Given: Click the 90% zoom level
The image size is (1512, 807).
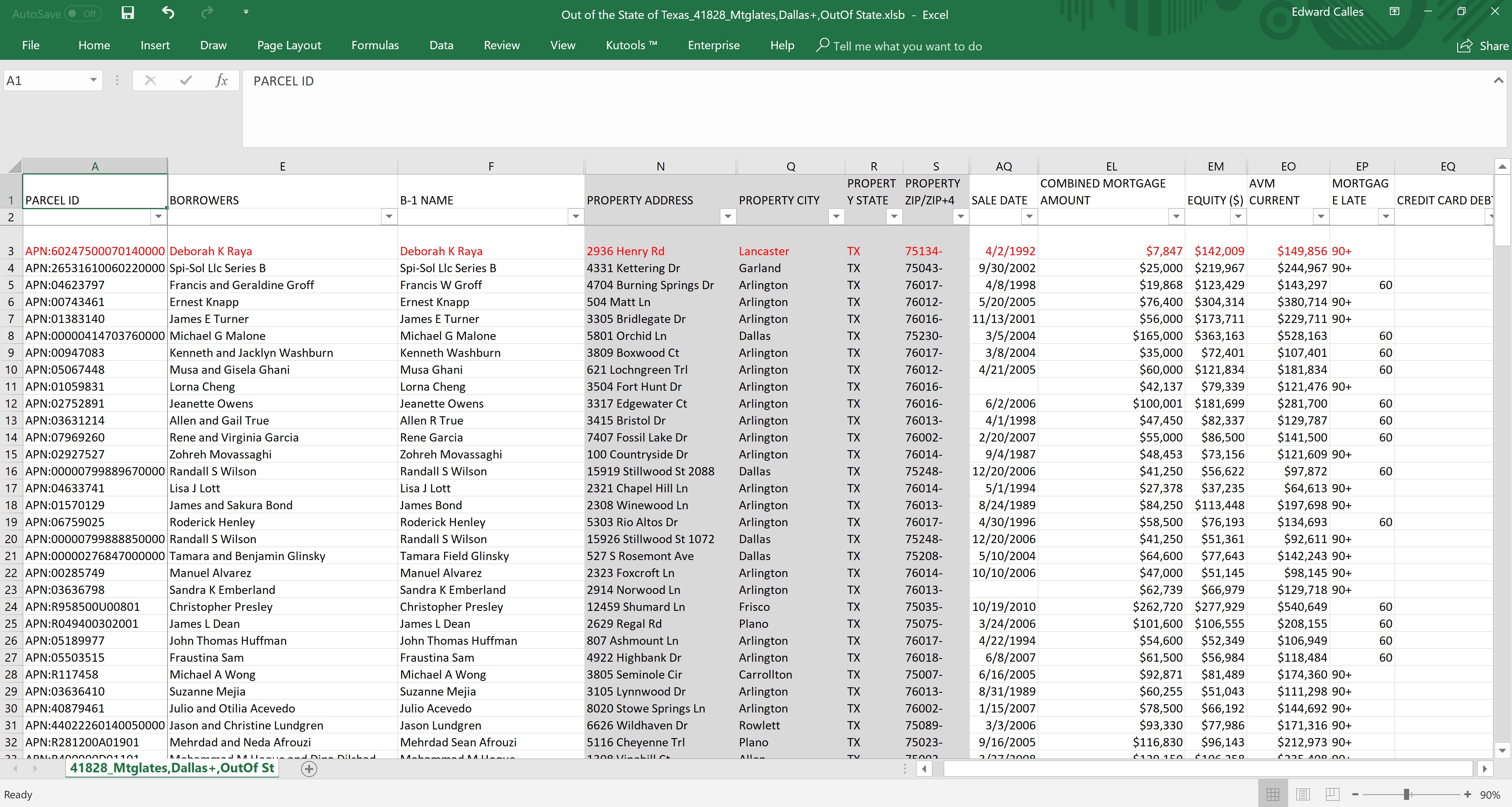Looking at the screenshot, I should [1490, 795].
